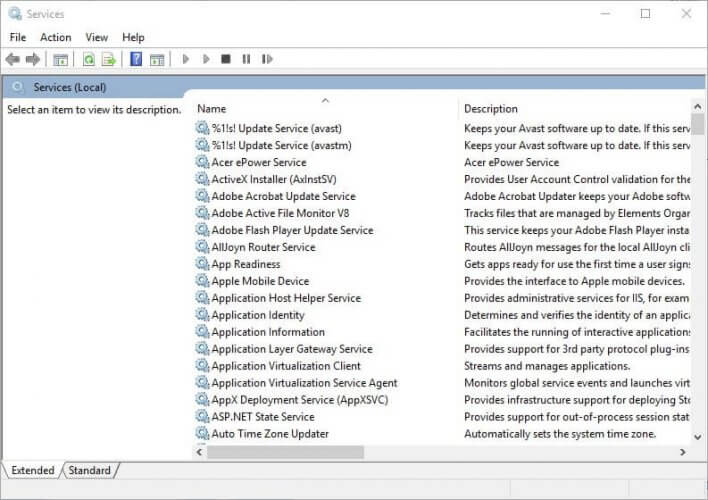708x500 pixels.
Task: Select Adobe Flash Player Update Service
Action: 292,230
